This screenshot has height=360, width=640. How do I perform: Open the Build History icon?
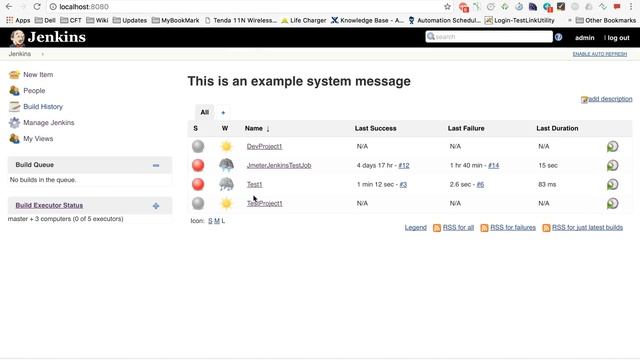point(14,107)
